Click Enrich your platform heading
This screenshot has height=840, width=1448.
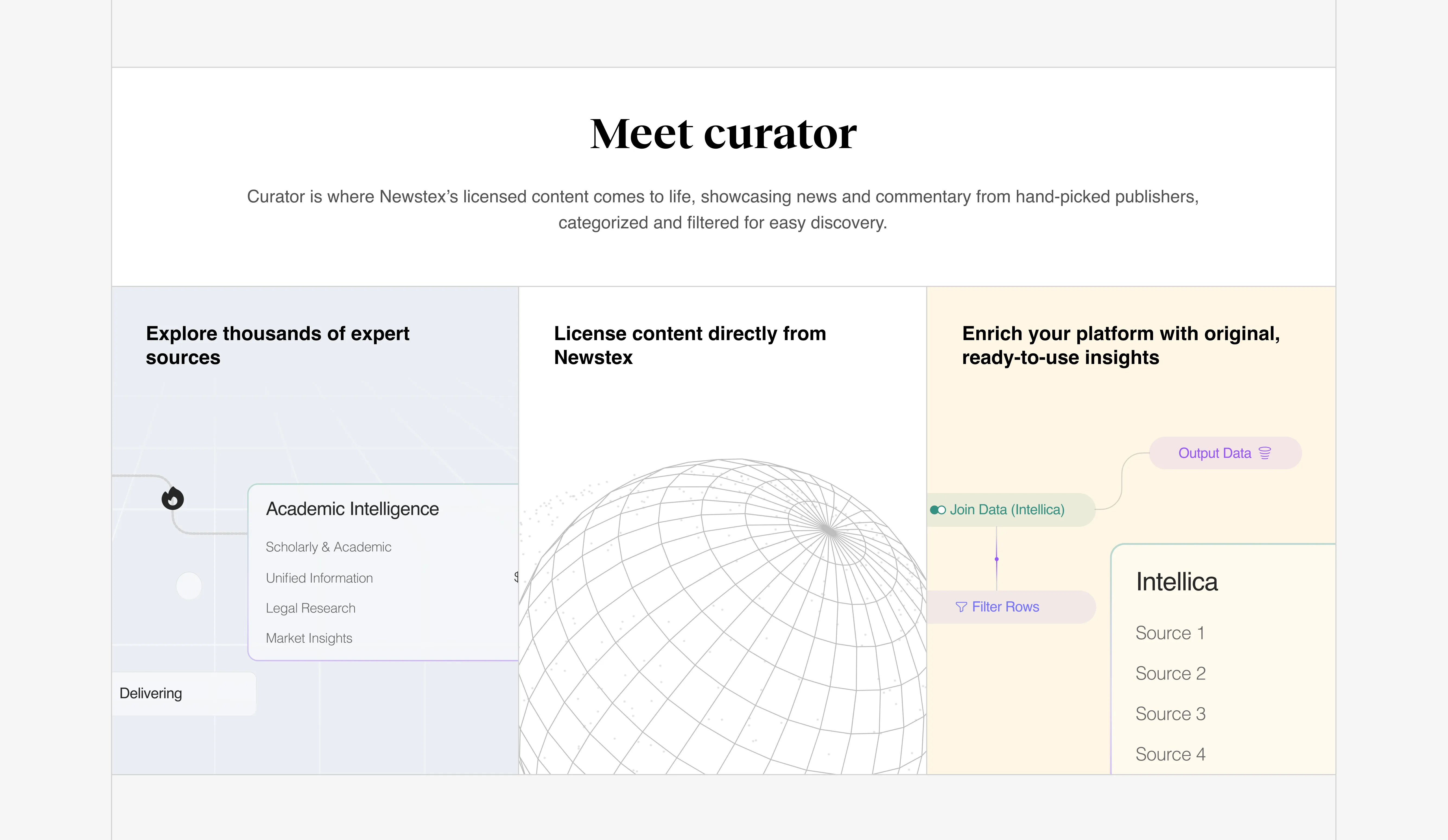pyautogui.click(x=1120, y=345)
